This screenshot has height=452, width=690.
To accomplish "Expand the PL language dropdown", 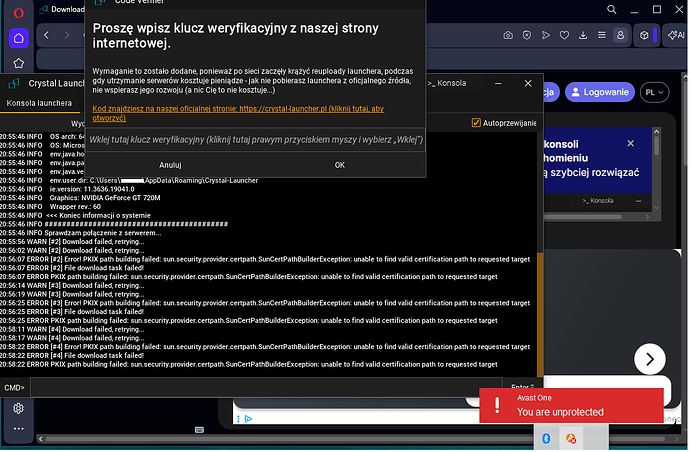I will (x=654, y=92).
